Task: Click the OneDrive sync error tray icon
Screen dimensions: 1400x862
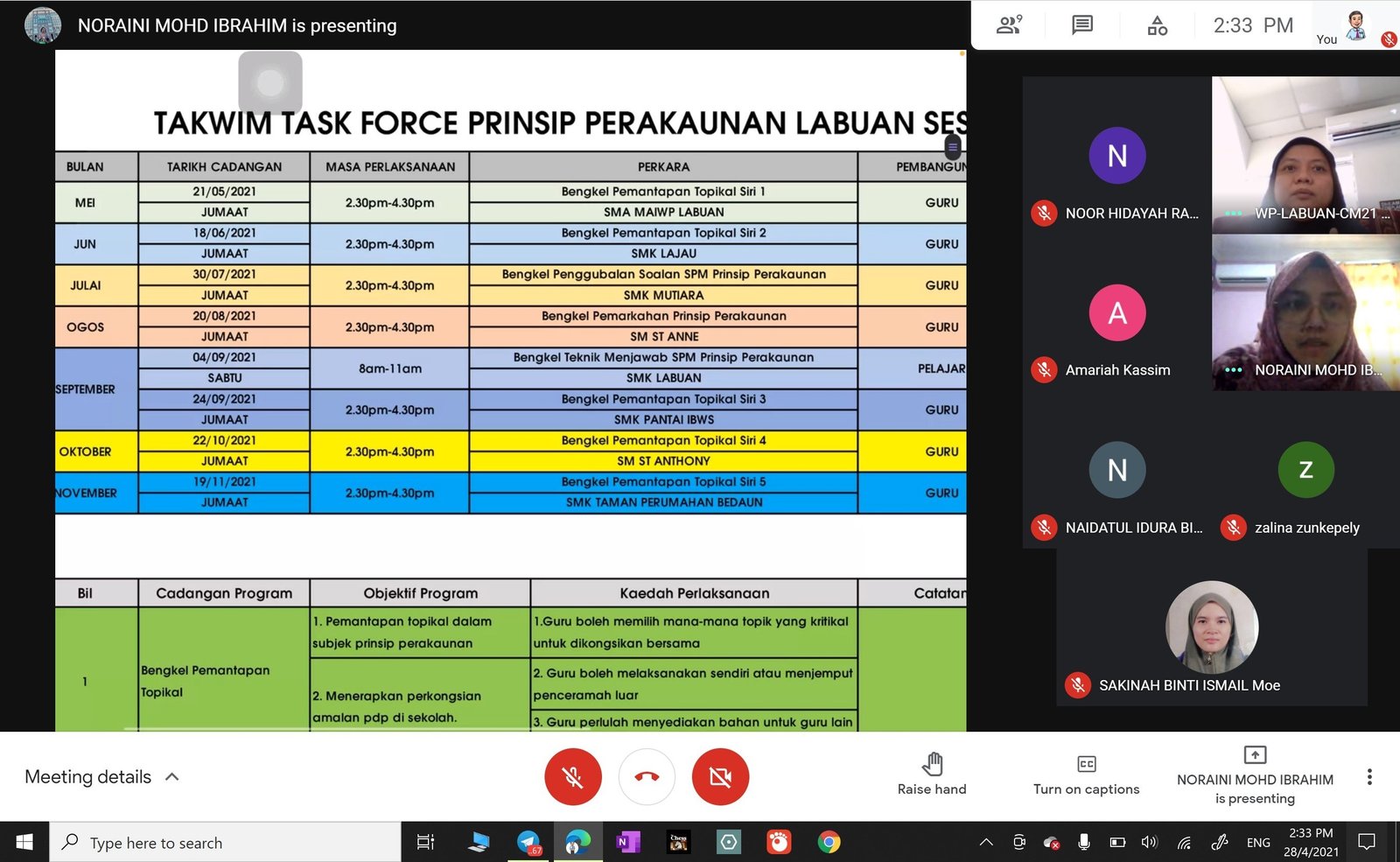Action: click(1052, 843)
